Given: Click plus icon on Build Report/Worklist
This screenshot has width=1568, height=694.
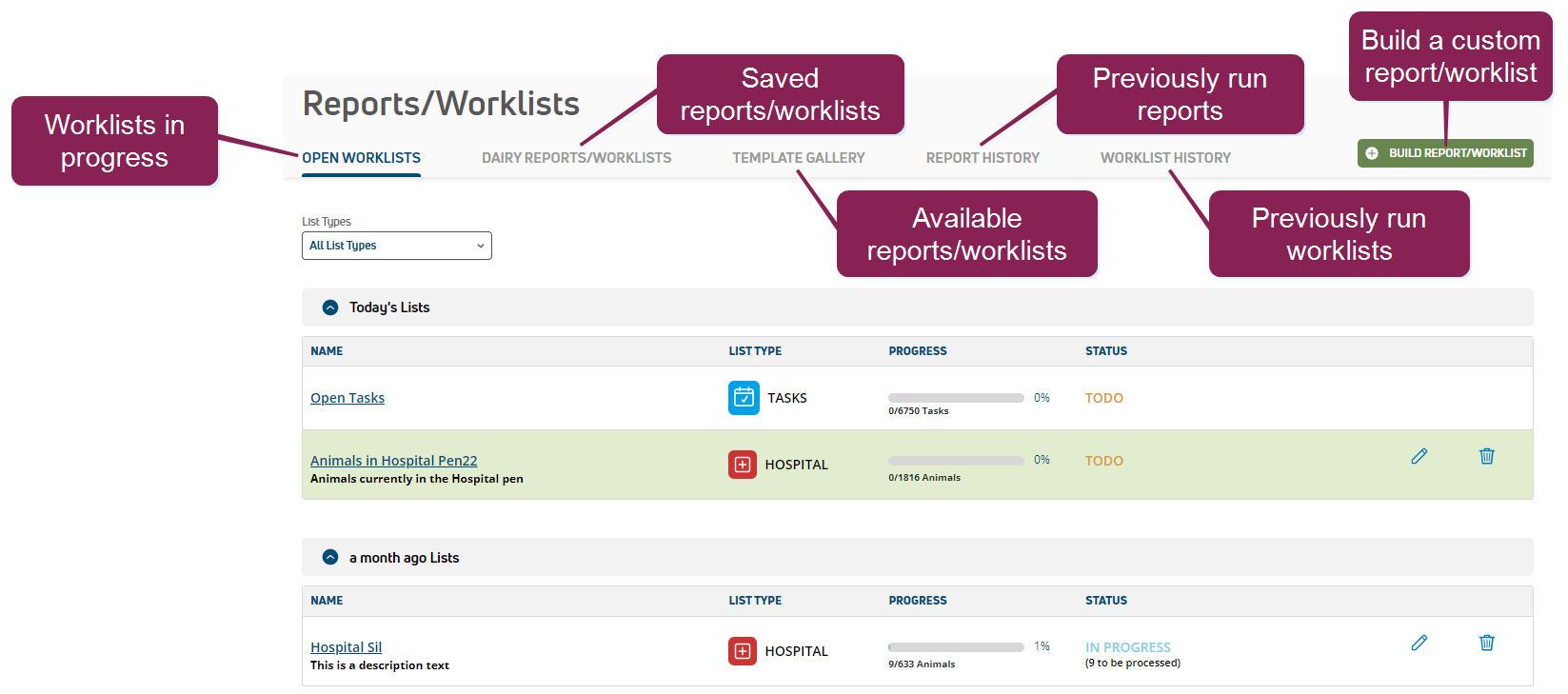Looking at the screenshot, I should point(1372,153).
